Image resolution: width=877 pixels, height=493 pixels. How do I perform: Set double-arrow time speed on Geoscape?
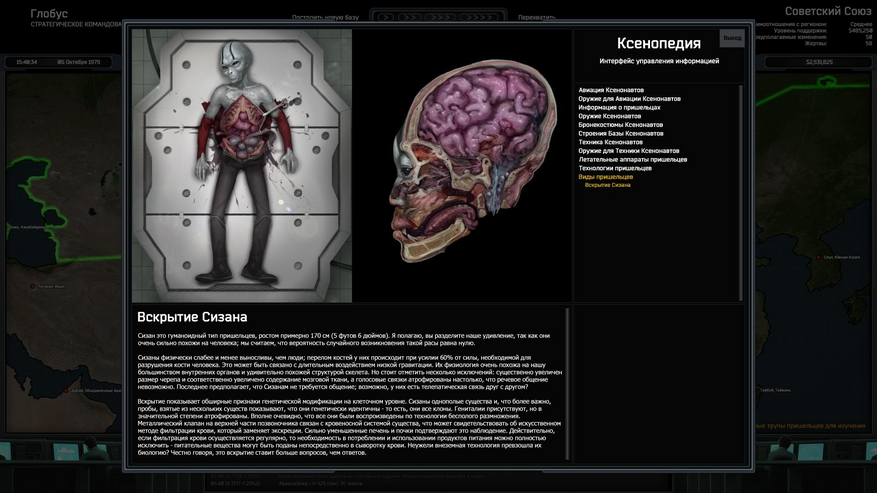409,17
